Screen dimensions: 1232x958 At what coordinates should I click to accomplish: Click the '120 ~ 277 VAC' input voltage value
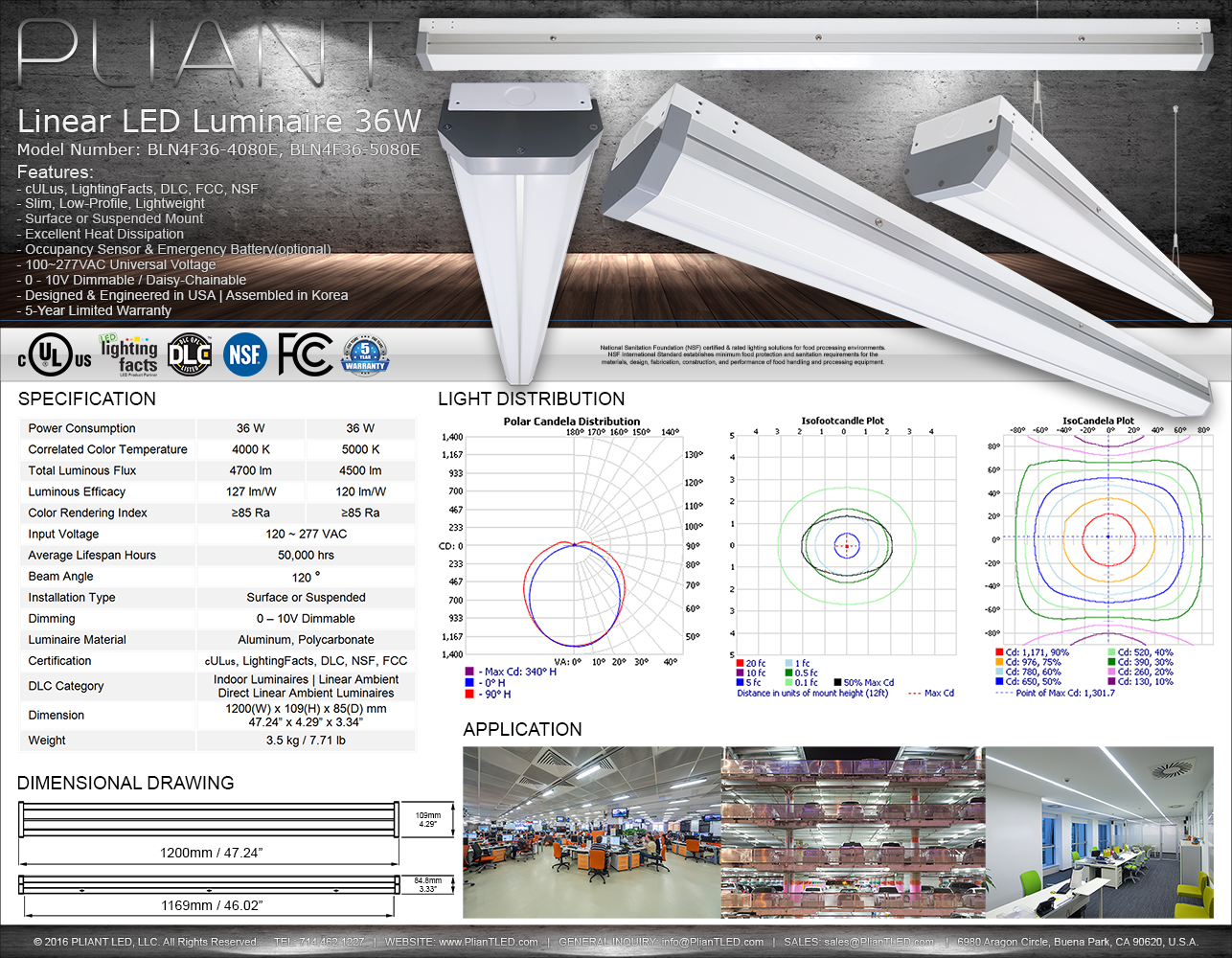coord(307,534)
